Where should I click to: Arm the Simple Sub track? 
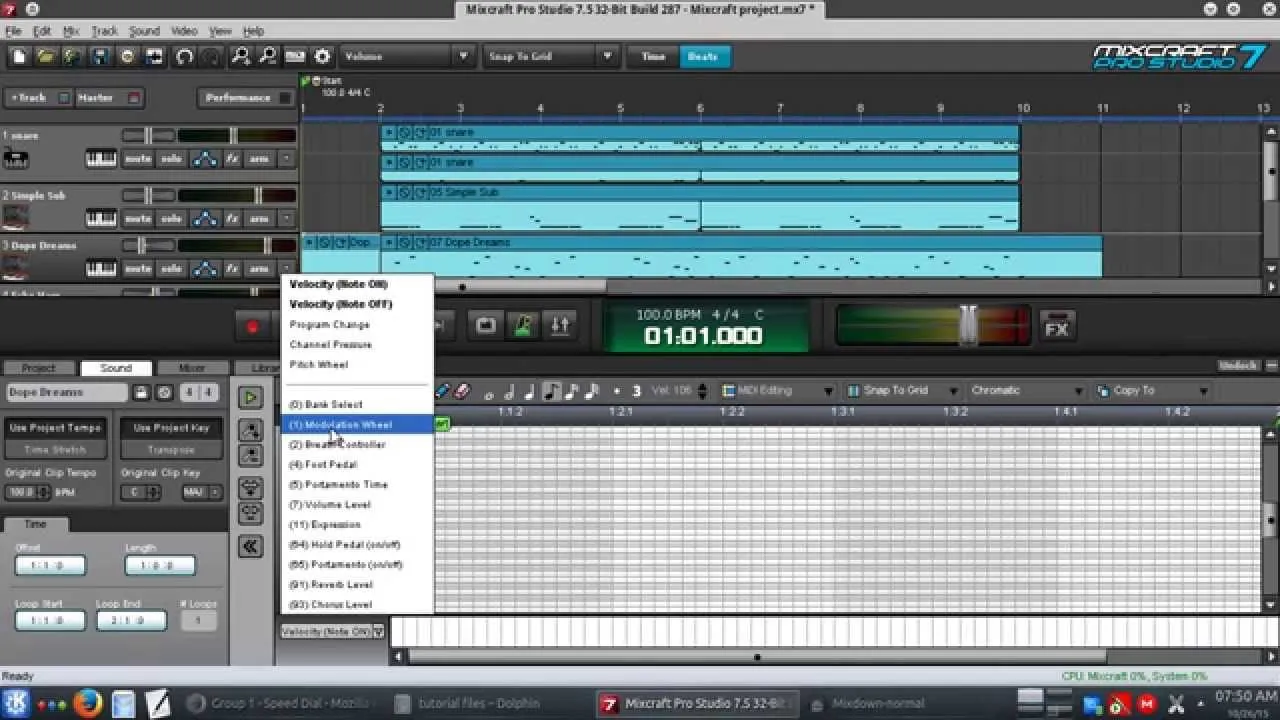(259, 219)
